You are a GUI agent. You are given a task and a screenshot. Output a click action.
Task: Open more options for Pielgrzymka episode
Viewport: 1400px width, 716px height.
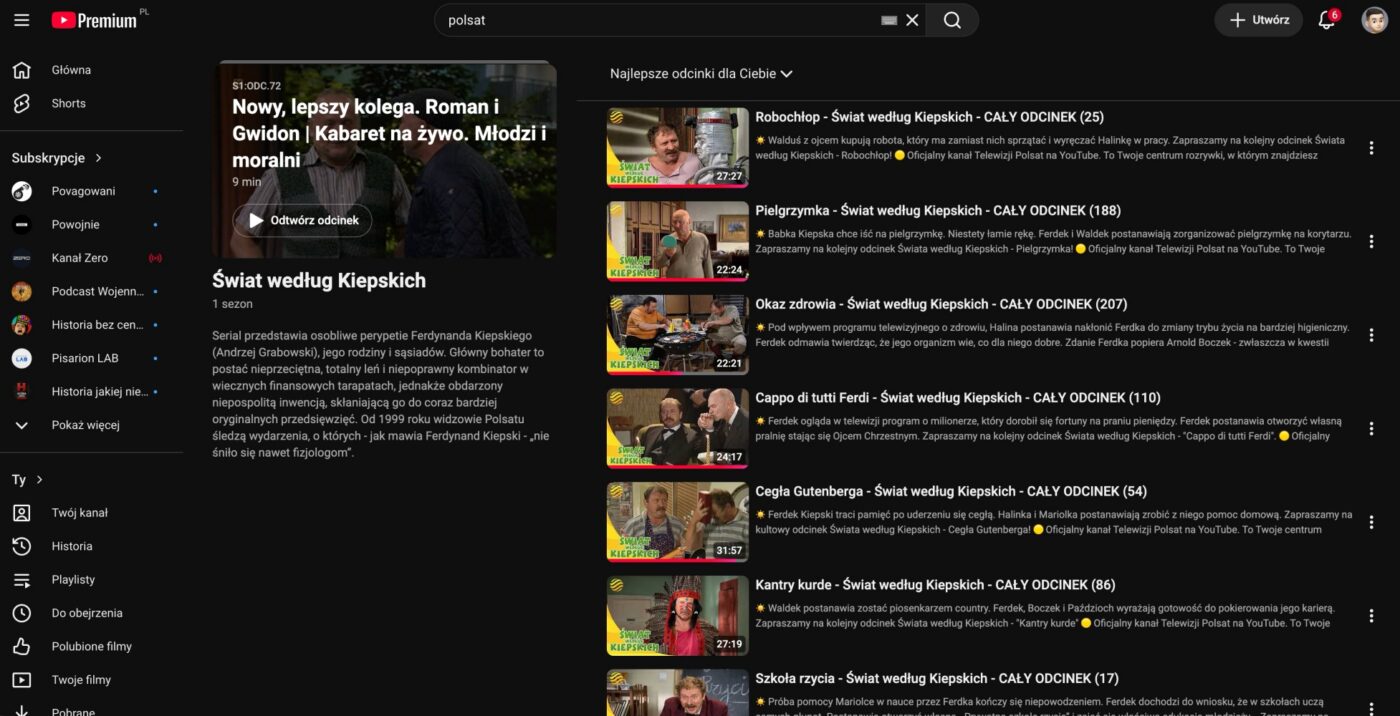coord(1371,241)
